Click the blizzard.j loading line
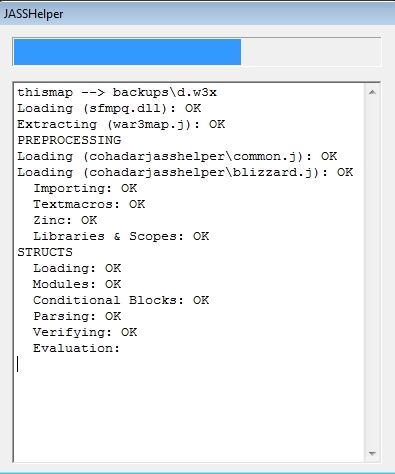The image size is (395, 474). [185, 172]
